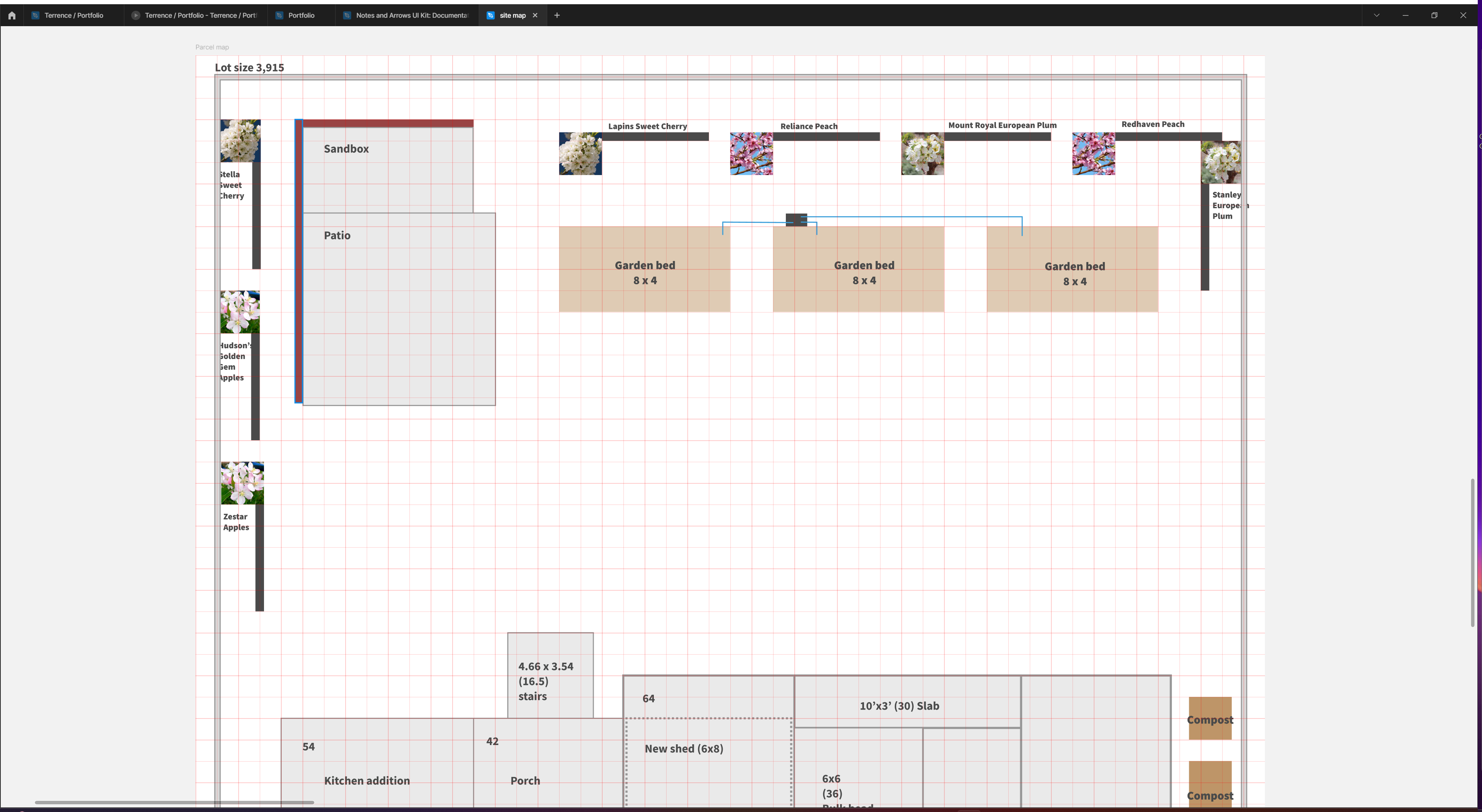
Task: Open the tab overflow chevron dropdown
Action: (1377, 15)
